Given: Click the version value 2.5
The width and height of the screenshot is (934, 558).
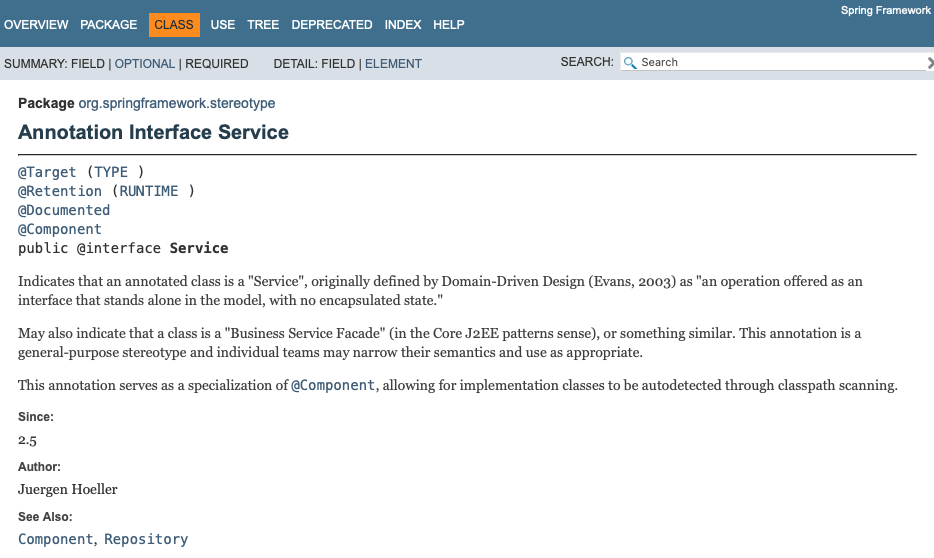Looking at the screenshot, I should tap(27, 440).
